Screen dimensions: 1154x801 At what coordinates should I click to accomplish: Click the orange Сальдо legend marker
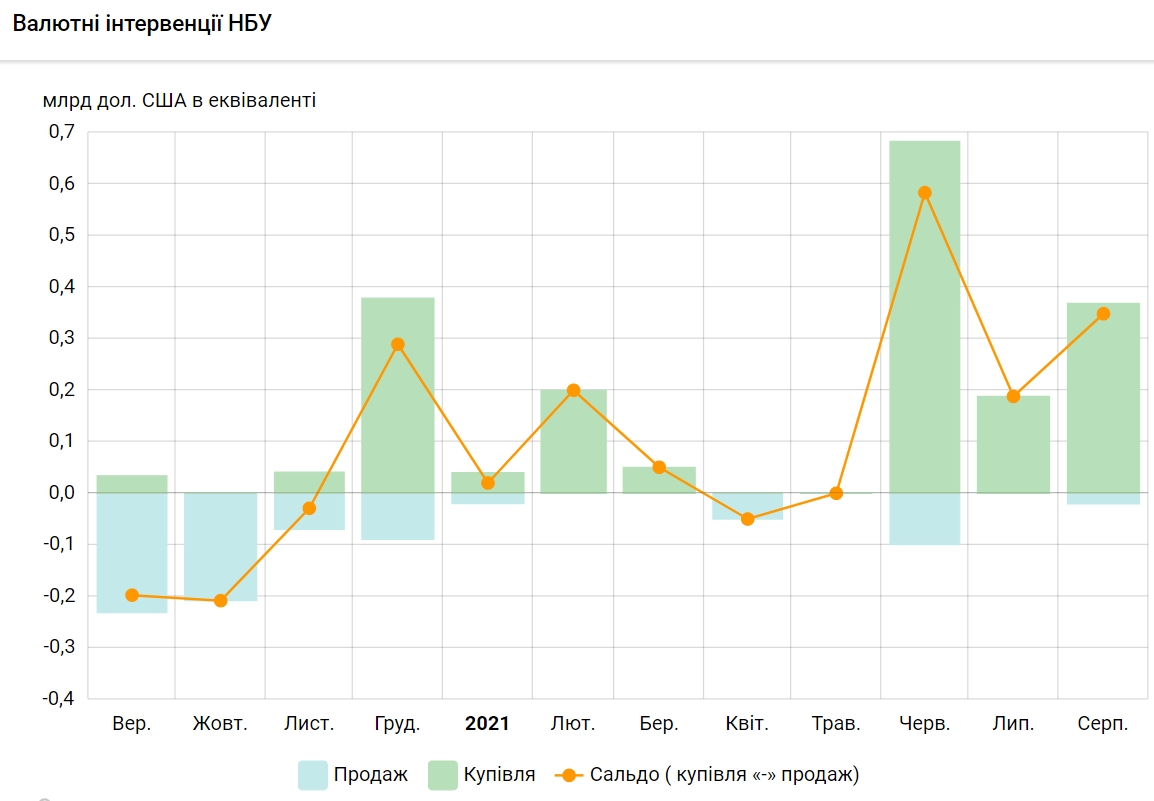click(568, 775)
